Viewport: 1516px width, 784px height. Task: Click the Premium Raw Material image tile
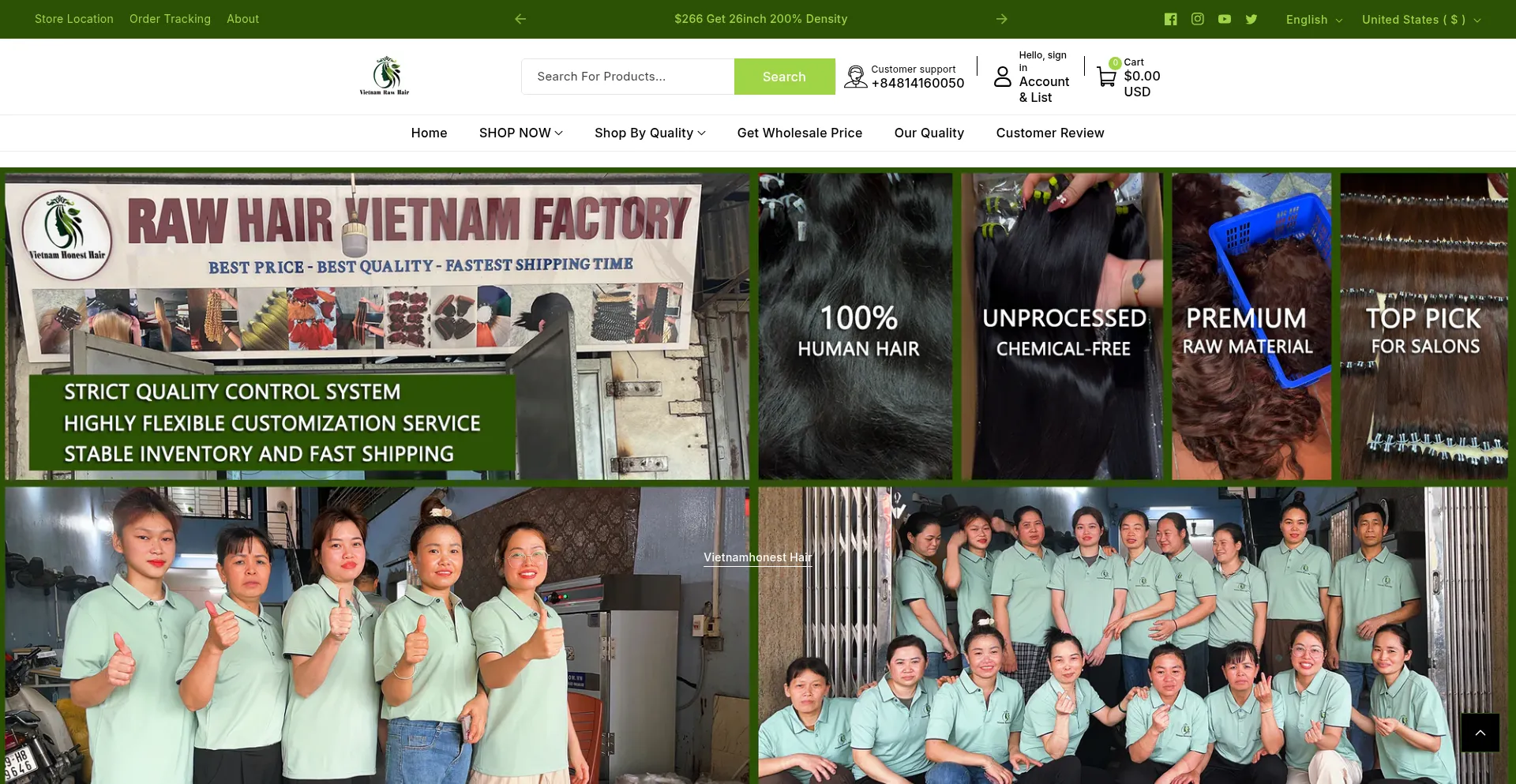coord(1251,326)
